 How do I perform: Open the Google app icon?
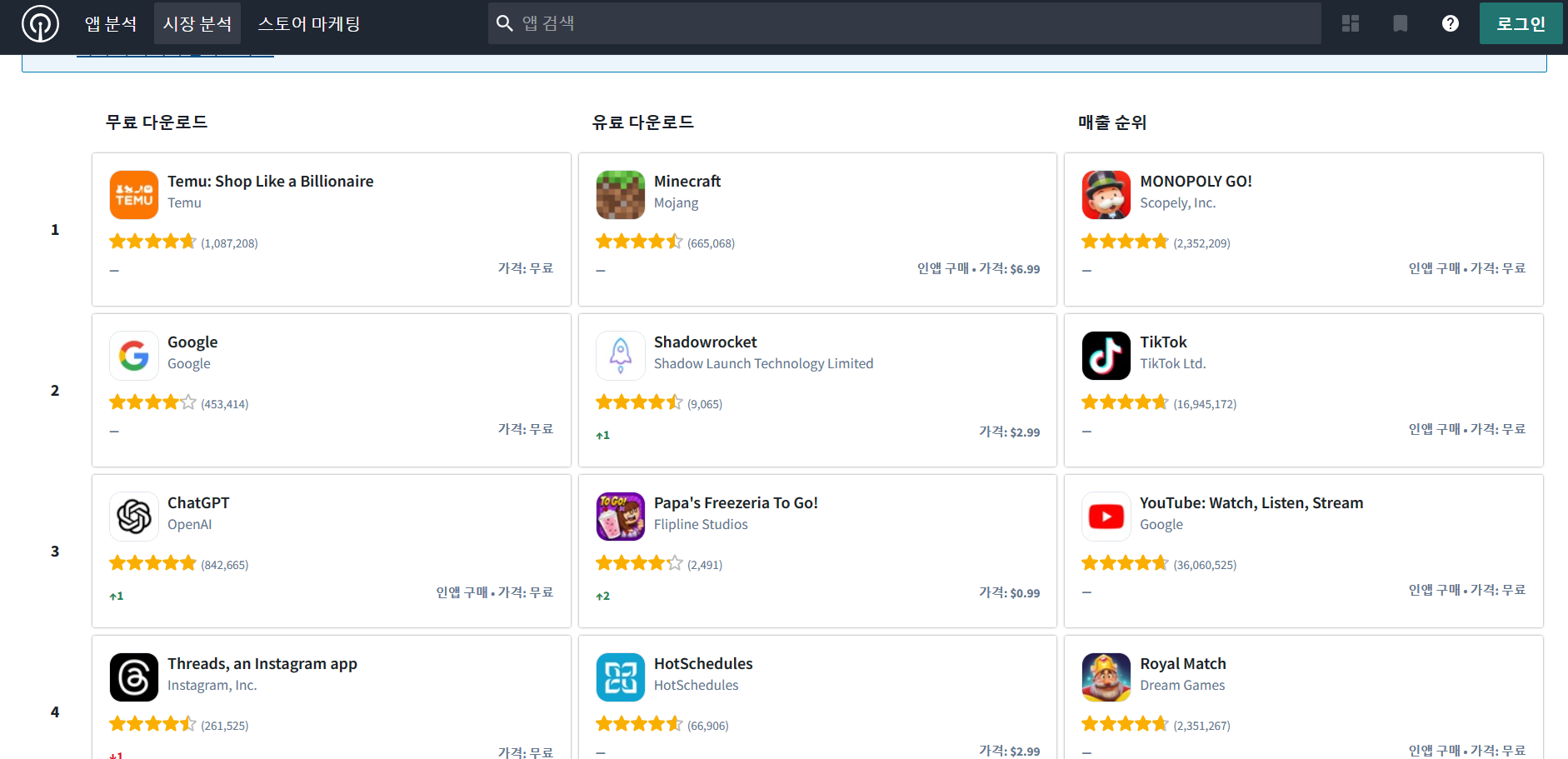134,356
